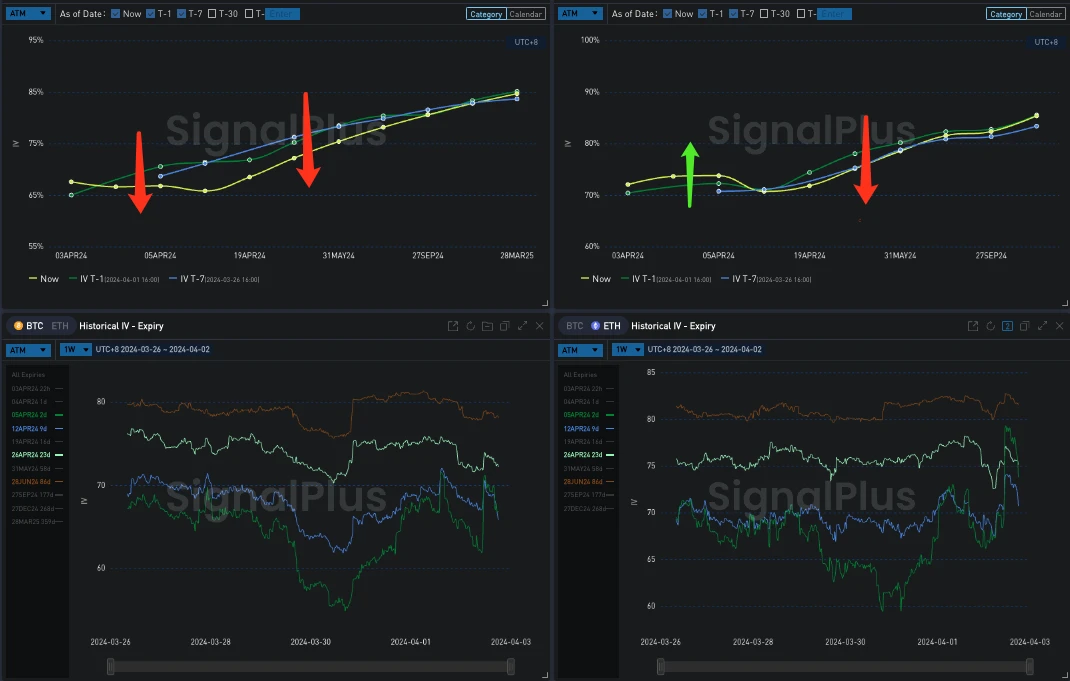Screen dimensions: 1070x681
Task: Refresh the ETH Historical IV chart
Action: point(991,326)
